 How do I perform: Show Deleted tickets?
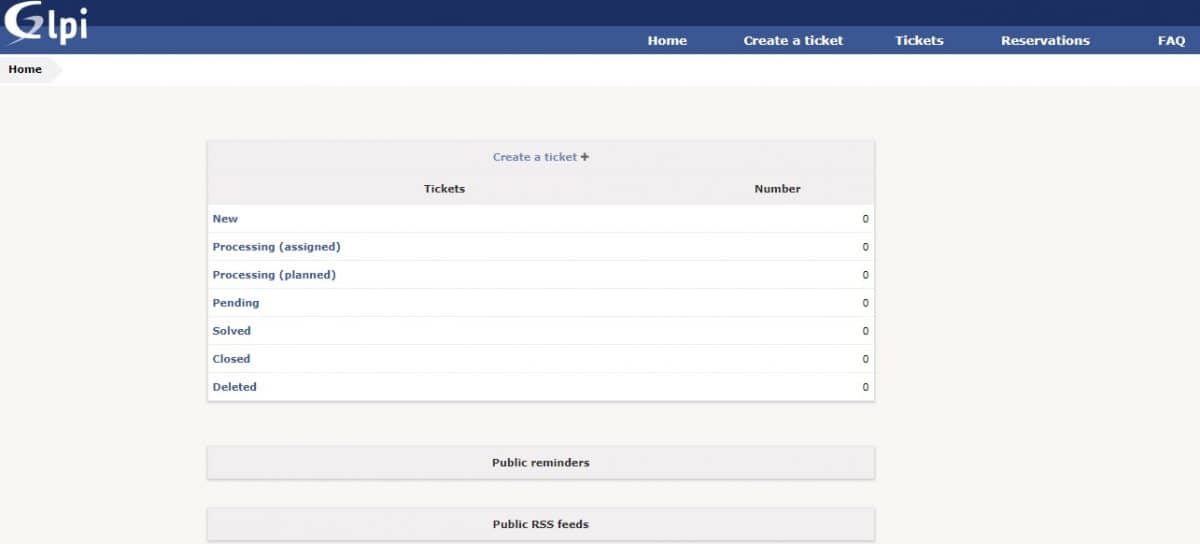pyautogui.click(x=234, y=387)
